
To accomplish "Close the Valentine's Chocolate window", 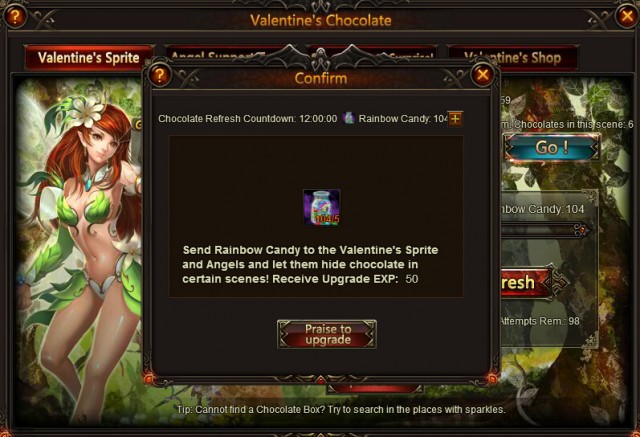I will [627, 16].
